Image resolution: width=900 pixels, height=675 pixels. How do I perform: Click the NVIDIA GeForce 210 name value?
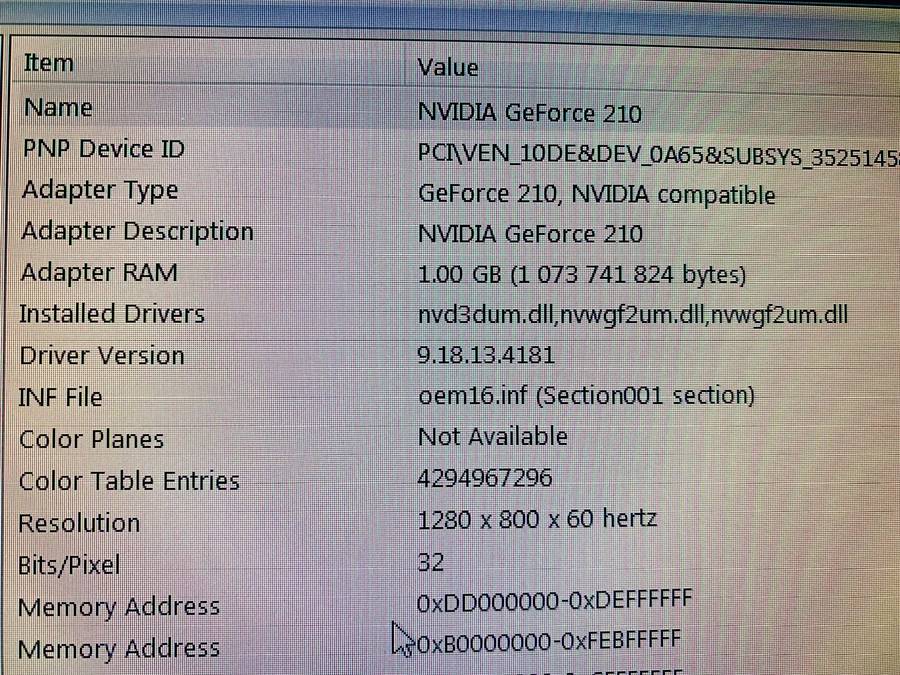[529, 113]
